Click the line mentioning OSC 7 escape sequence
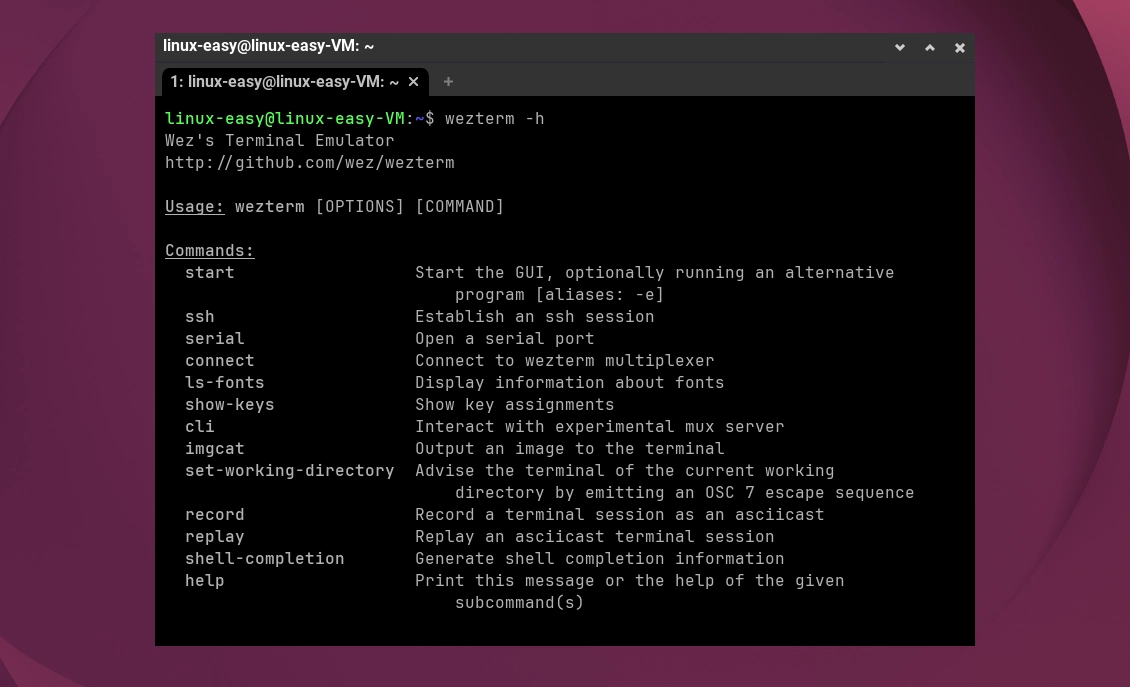Screen dimensions: 1130x687 pos(685,492)
